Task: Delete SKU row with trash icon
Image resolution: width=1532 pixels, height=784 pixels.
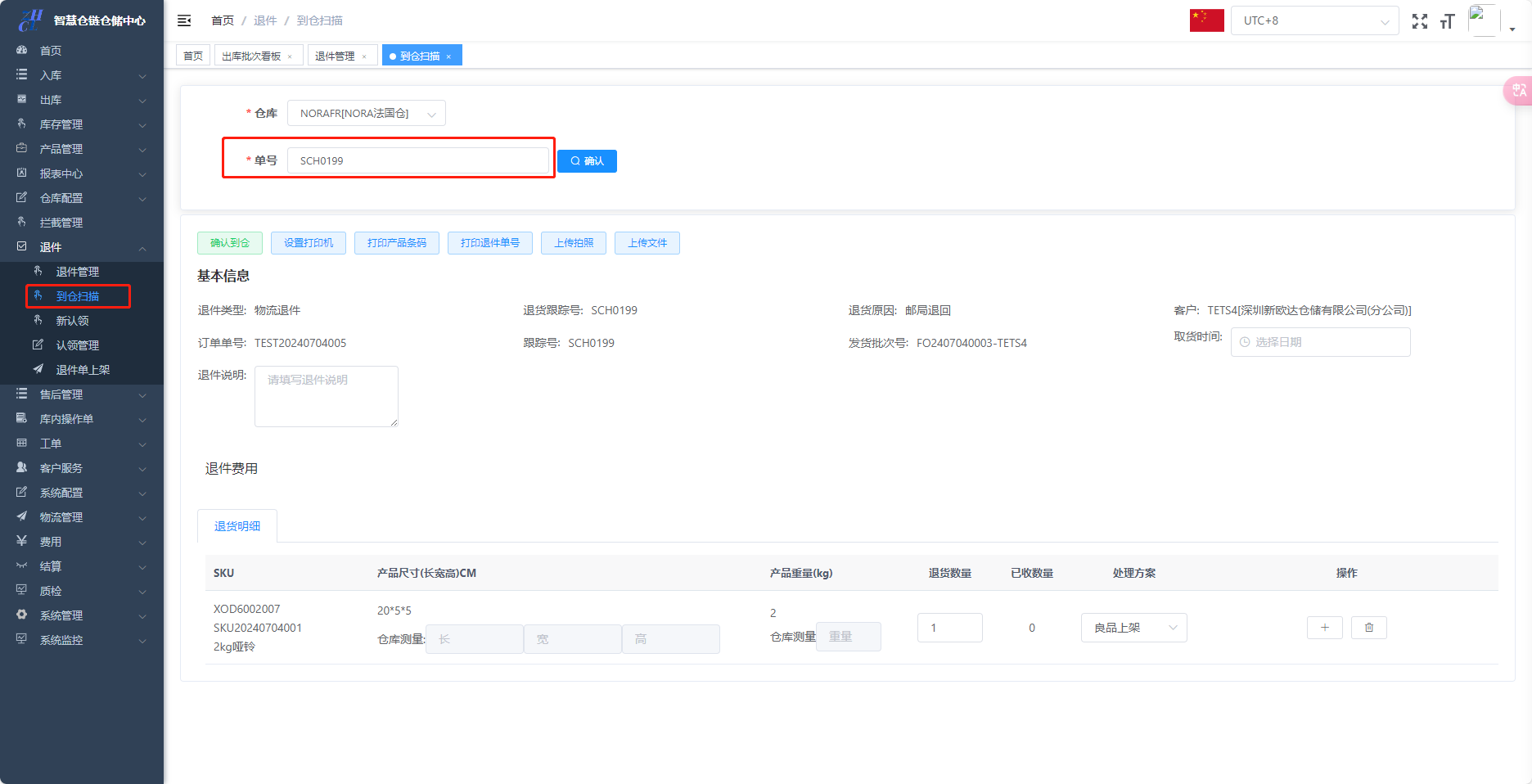Action: [x=1368, y=628]
